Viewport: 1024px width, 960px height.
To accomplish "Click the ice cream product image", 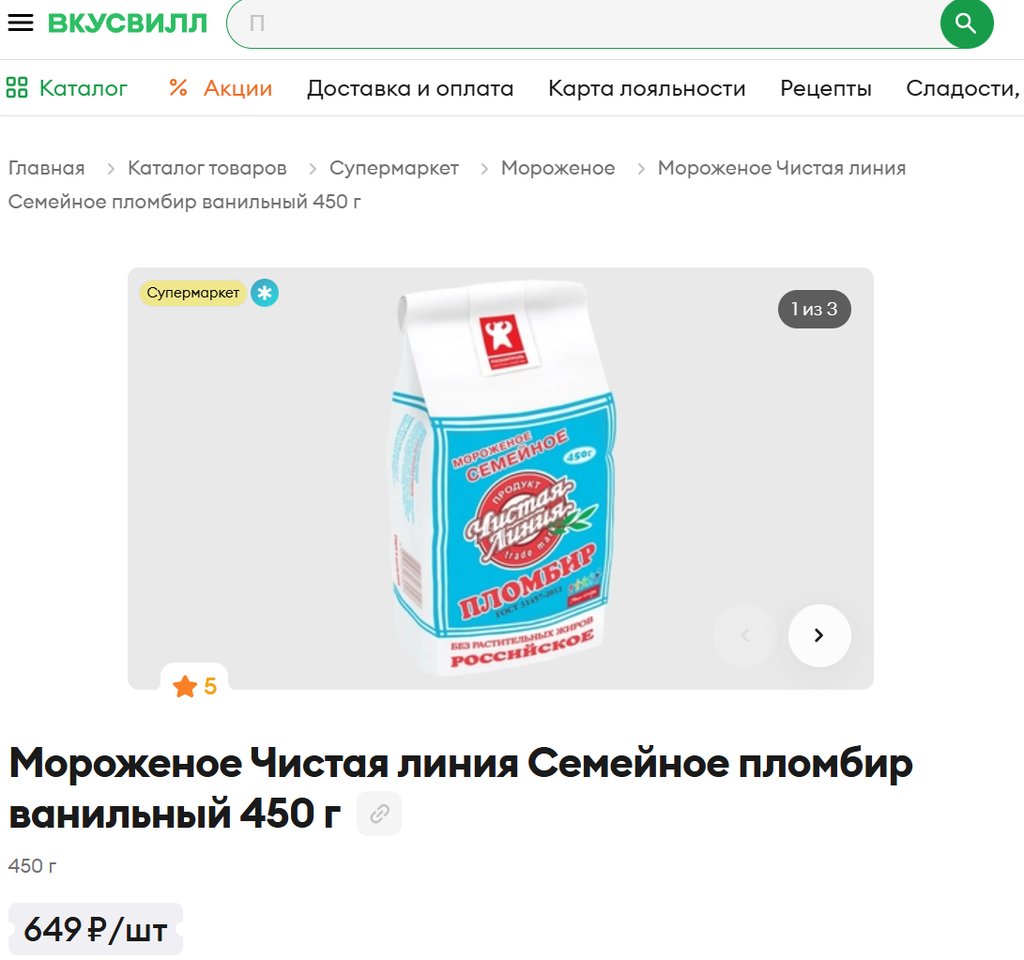I will click(x=503, y=478).
